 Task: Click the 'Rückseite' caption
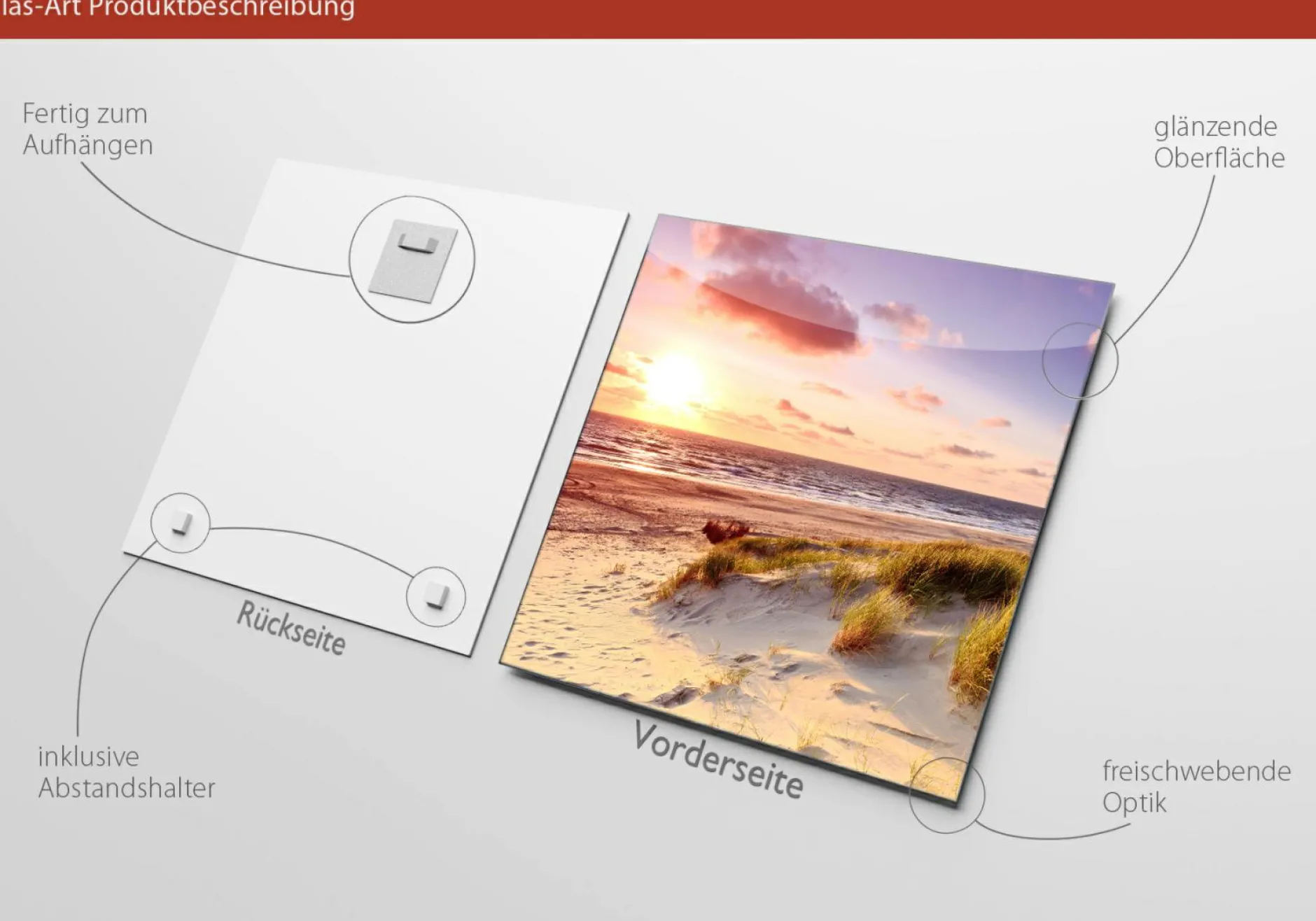pos(291,628)
